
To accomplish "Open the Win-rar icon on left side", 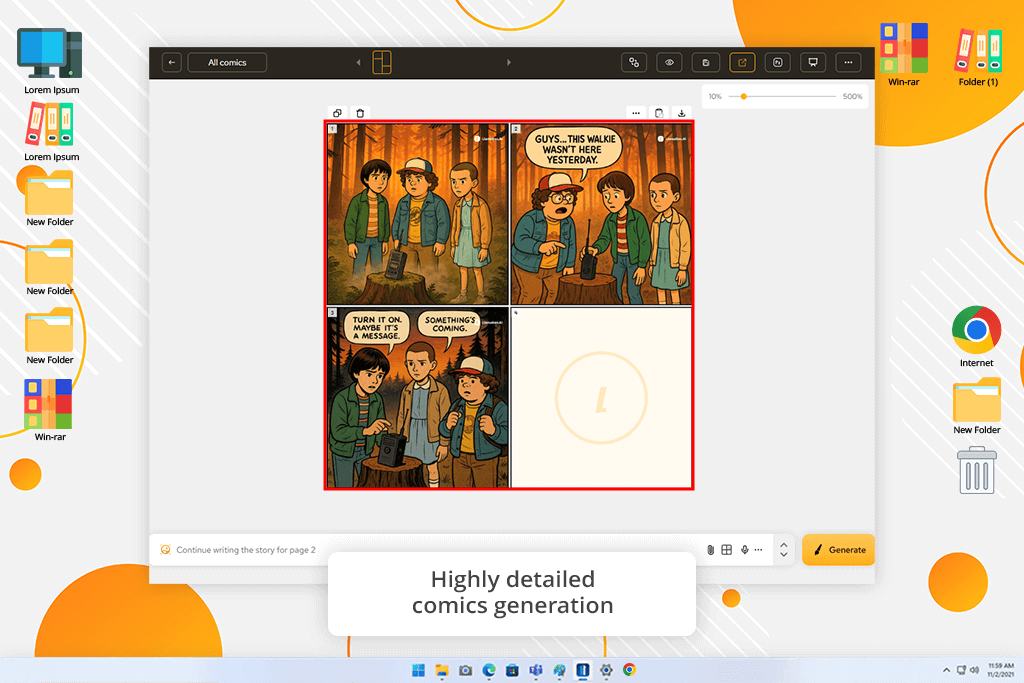I will [50, 410].
